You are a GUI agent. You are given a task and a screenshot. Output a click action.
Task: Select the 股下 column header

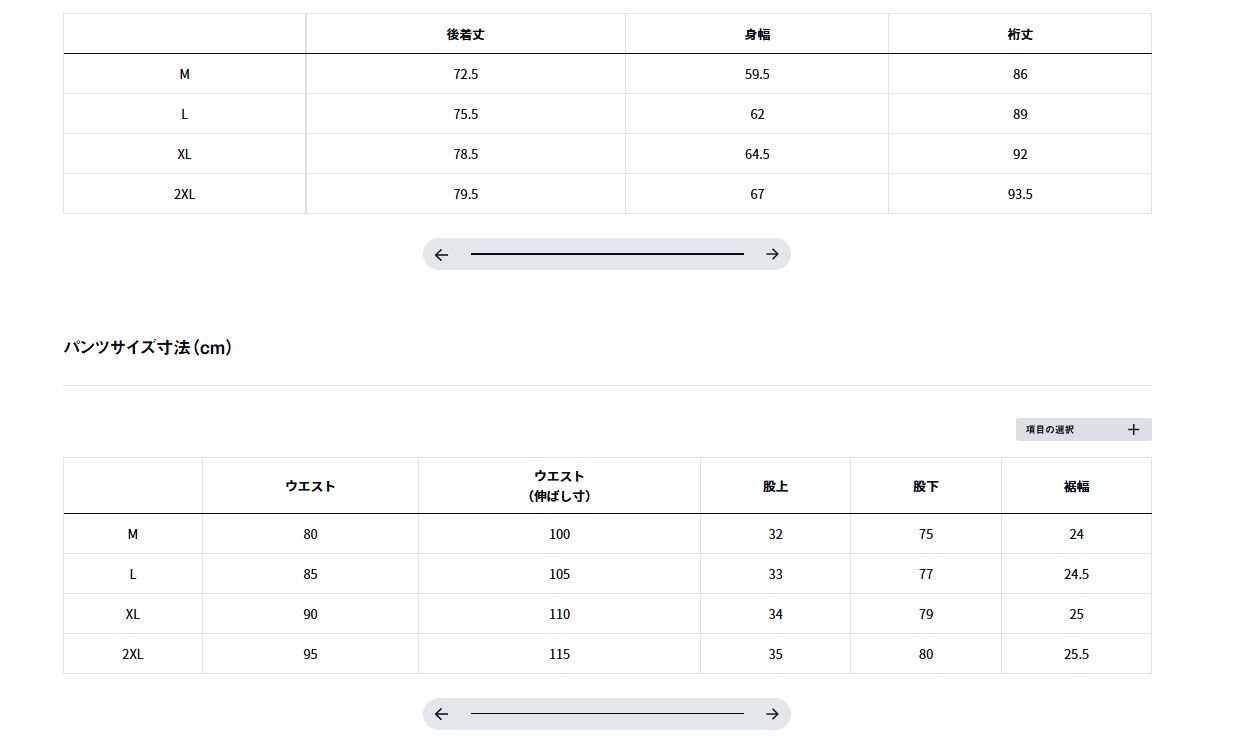pos(926,486)
